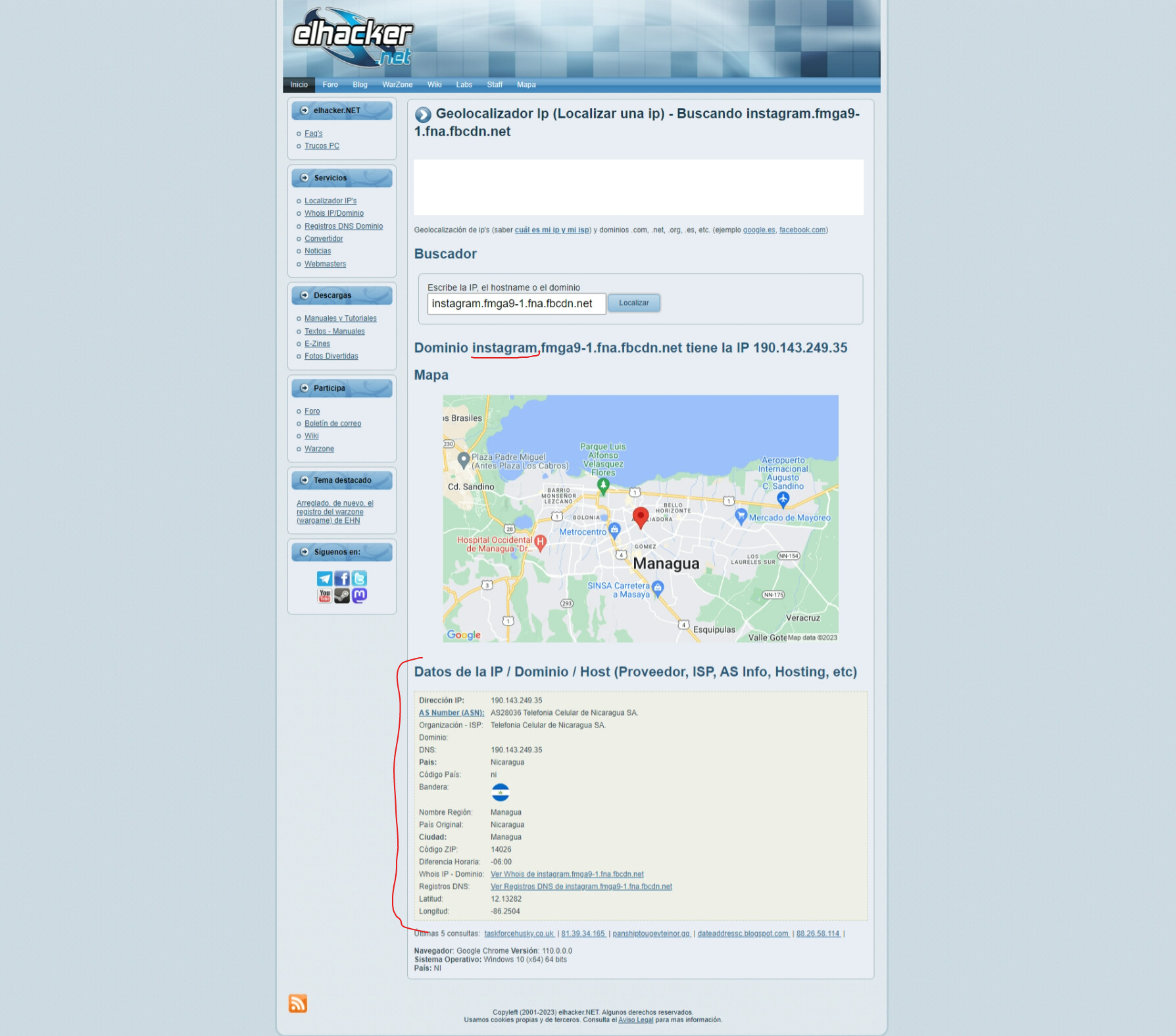Open Staff in the top navigation bar
The image size is (1176, 1036).
pos(495,85)
